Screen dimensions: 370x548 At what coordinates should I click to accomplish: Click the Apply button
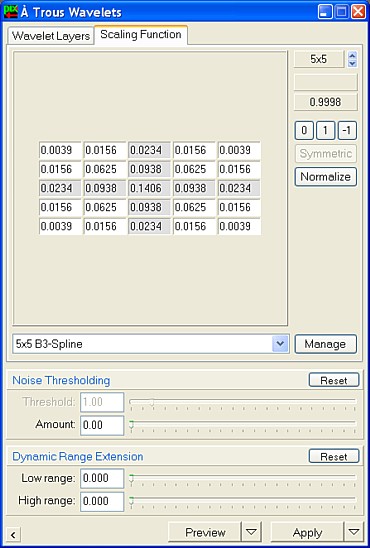(307, 532)
